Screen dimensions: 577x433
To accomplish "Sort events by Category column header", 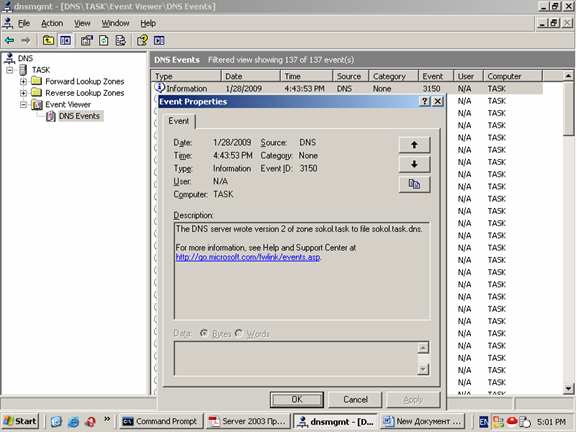I will [x=393, y=76].
